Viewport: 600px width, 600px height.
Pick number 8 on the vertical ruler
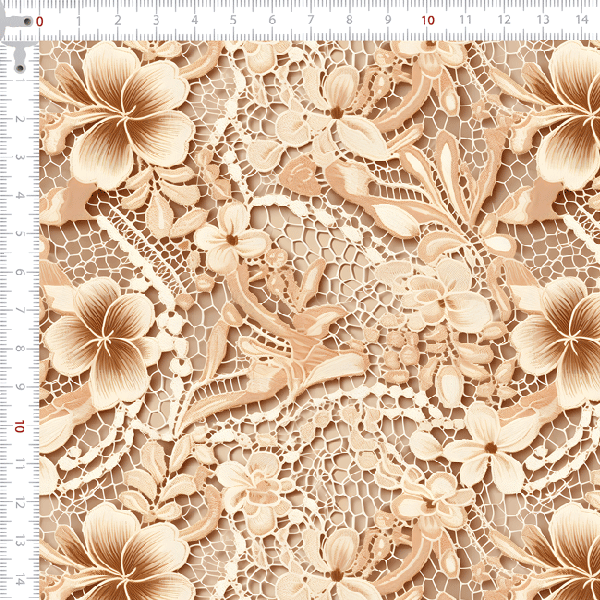pos(19,349)
